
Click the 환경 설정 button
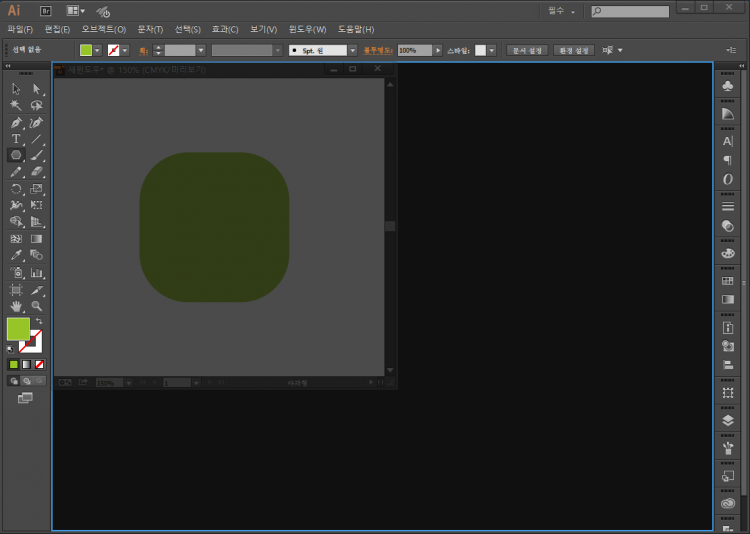point(576,50)
